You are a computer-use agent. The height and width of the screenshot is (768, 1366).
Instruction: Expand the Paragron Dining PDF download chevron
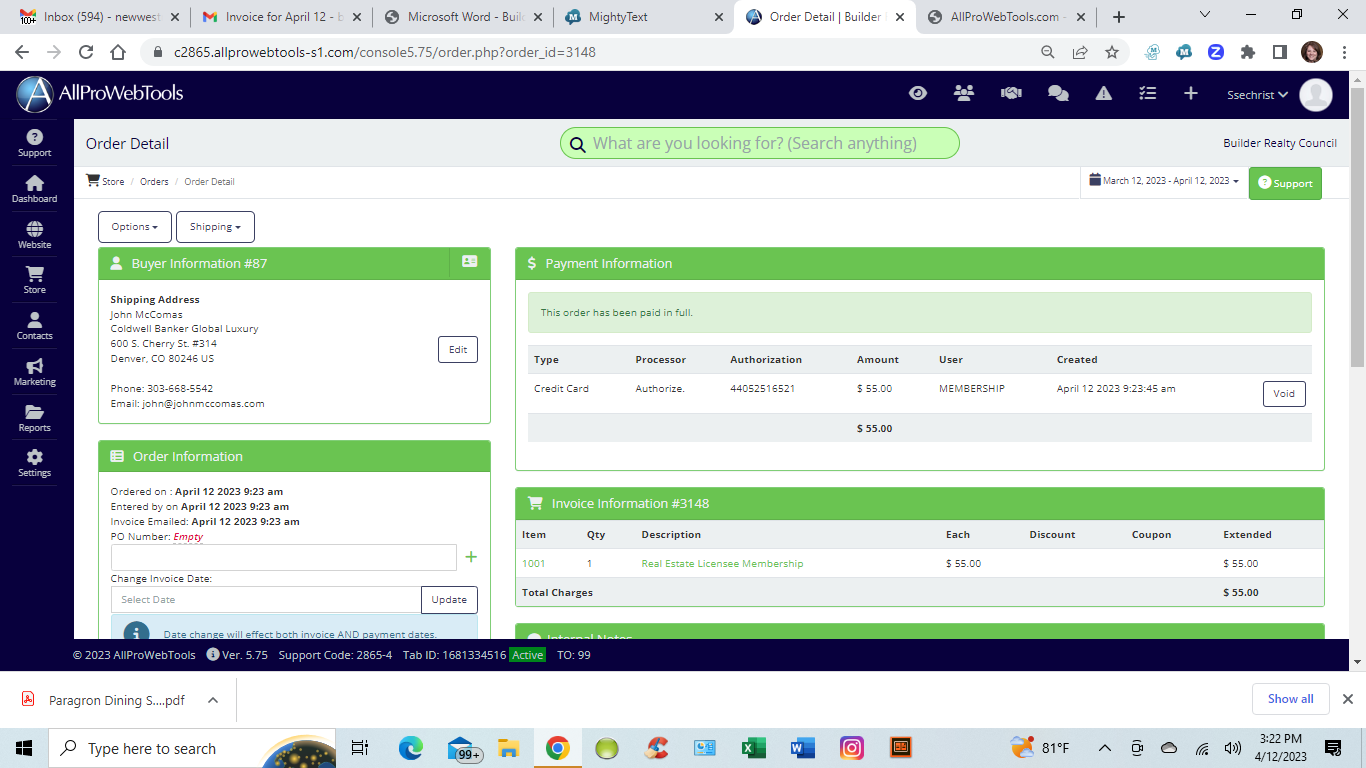(x=213, y=700)
